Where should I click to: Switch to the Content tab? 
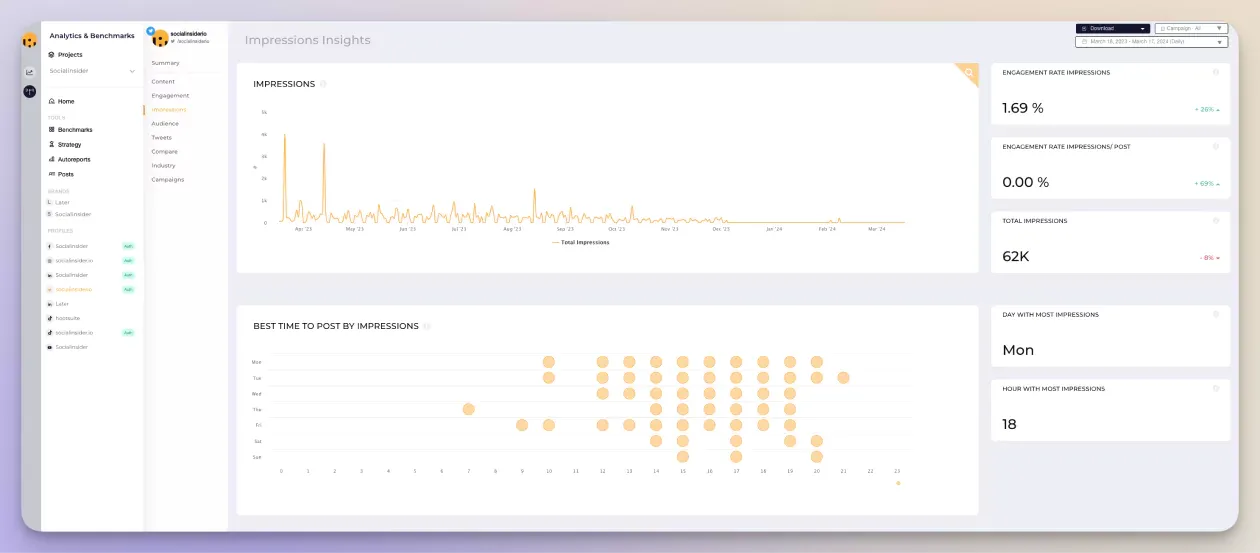point(163,81)
